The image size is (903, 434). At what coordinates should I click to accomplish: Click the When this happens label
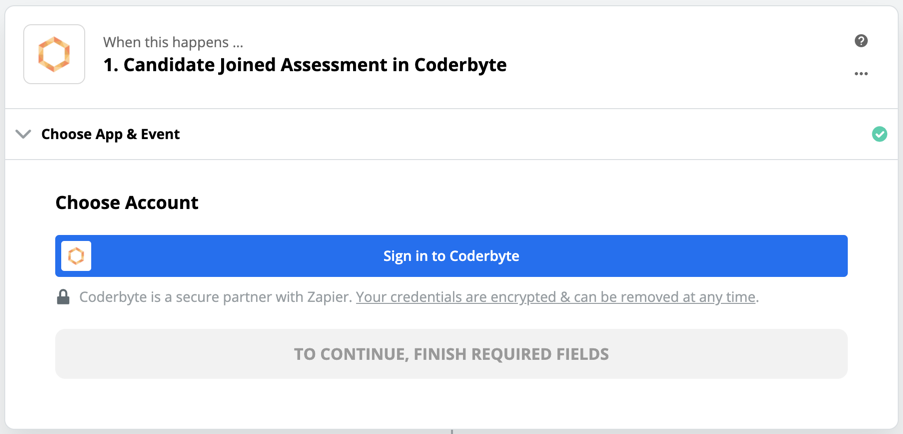[x=172, y=43]
